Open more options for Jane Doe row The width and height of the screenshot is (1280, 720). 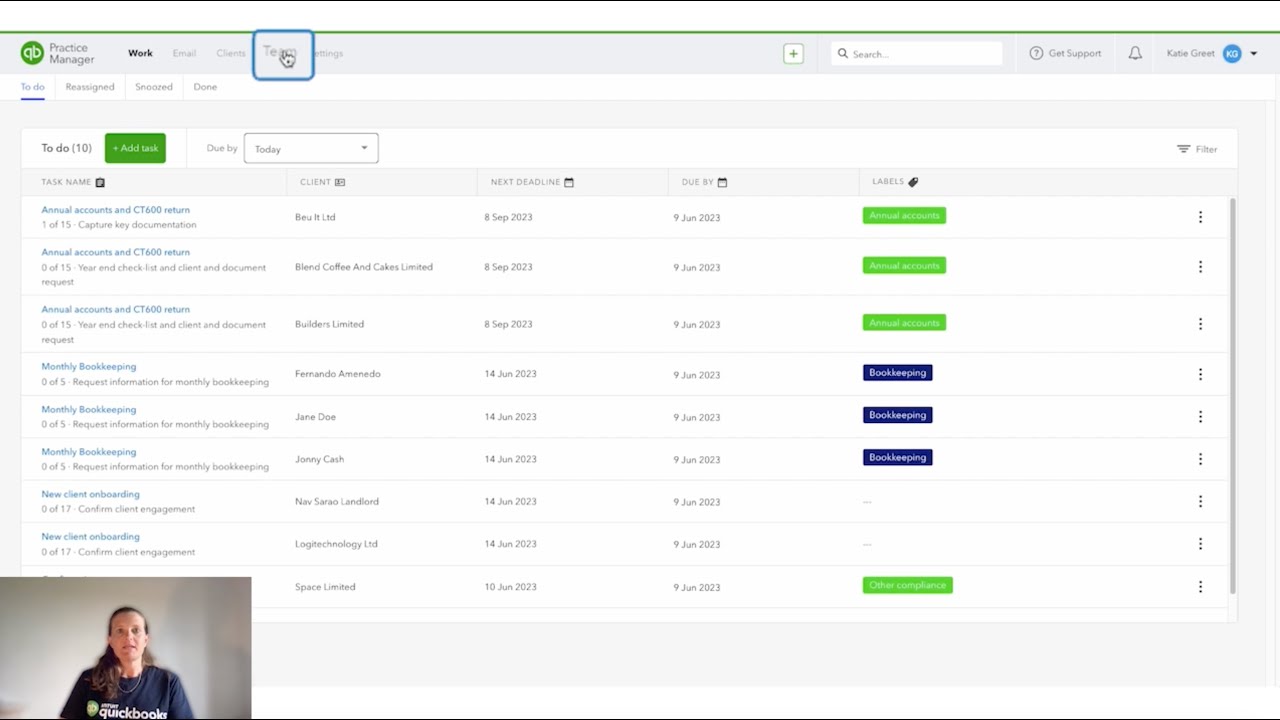[x=1200, y=417]
